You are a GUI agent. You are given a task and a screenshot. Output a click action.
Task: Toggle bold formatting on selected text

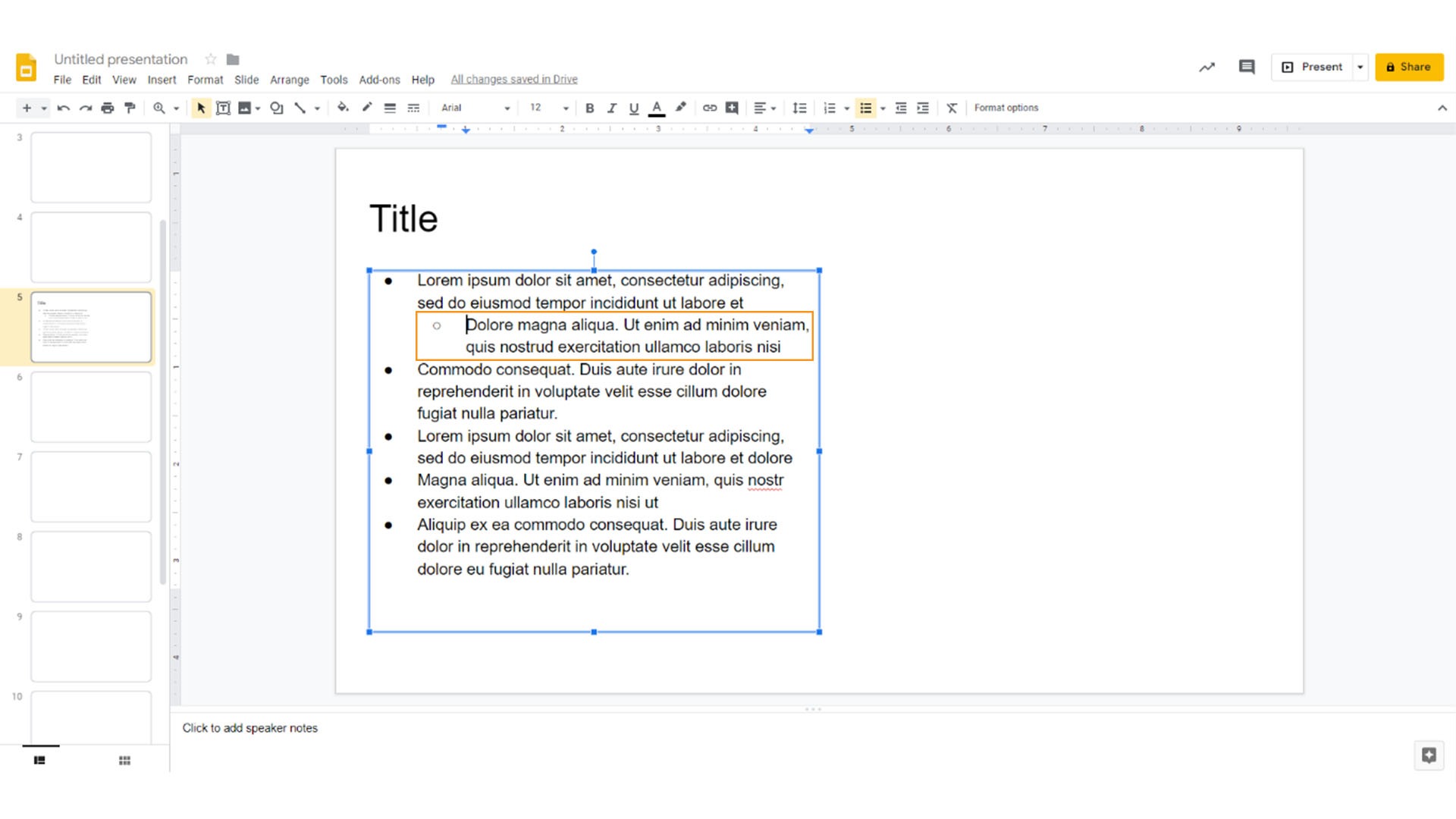pos(589,107)
